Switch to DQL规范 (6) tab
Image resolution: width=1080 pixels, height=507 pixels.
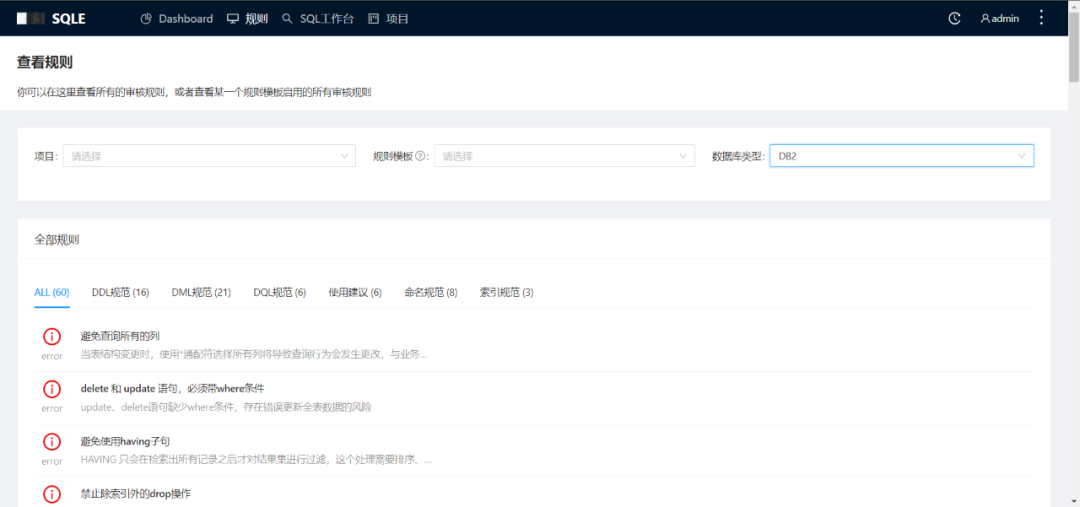(x=280, y=293)
